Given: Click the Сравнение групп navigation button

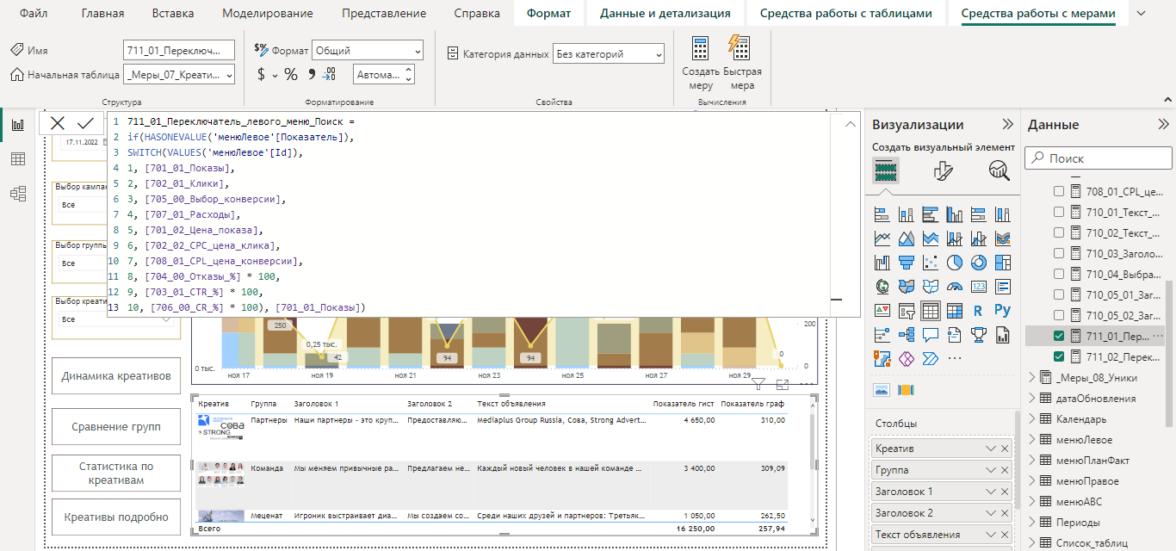Looking at the screenshot, I should (115, 427).
